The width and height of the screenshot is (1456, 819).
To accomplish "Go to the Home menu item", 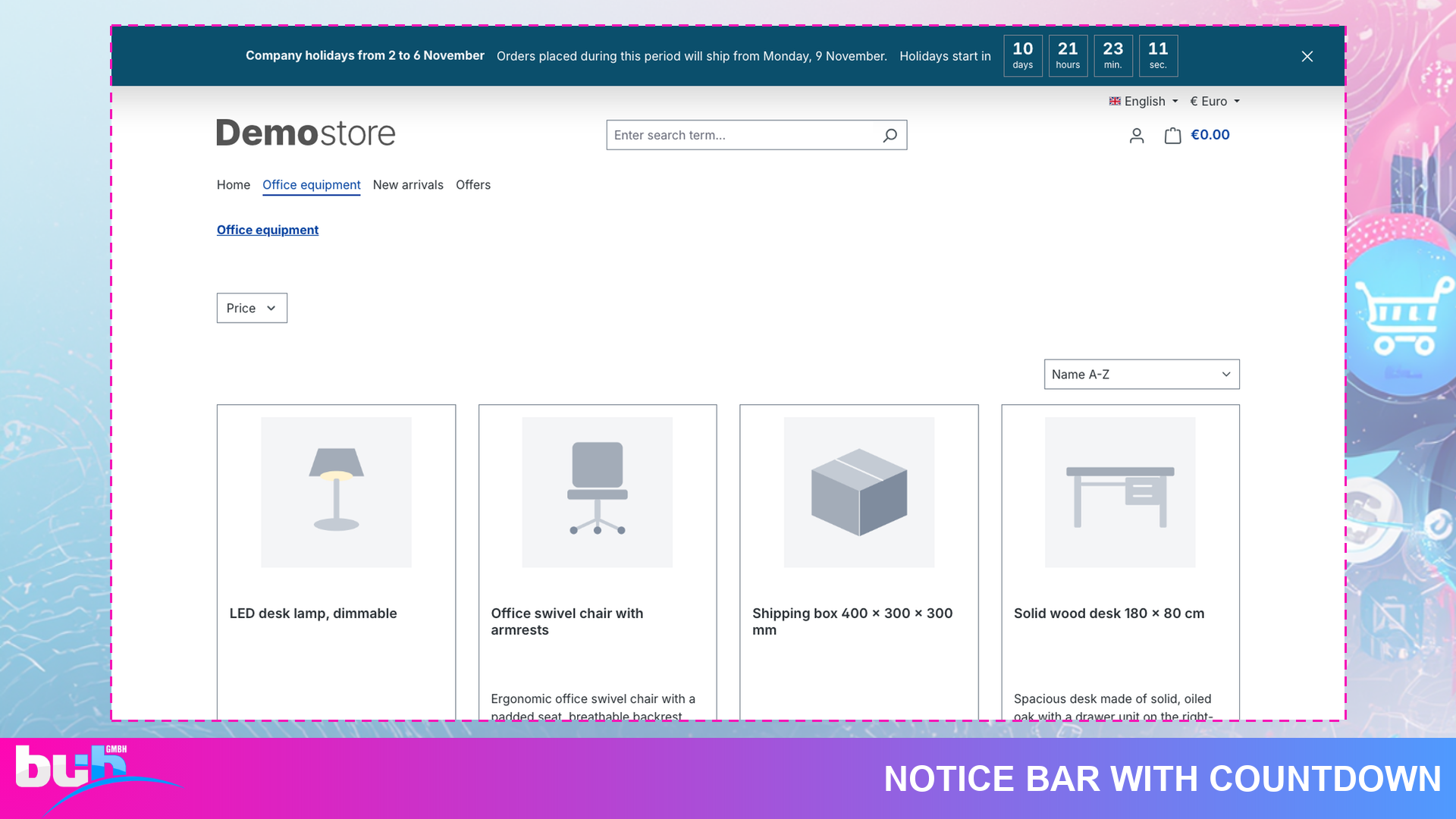I will pyautogui.click(x=234, y=185).
